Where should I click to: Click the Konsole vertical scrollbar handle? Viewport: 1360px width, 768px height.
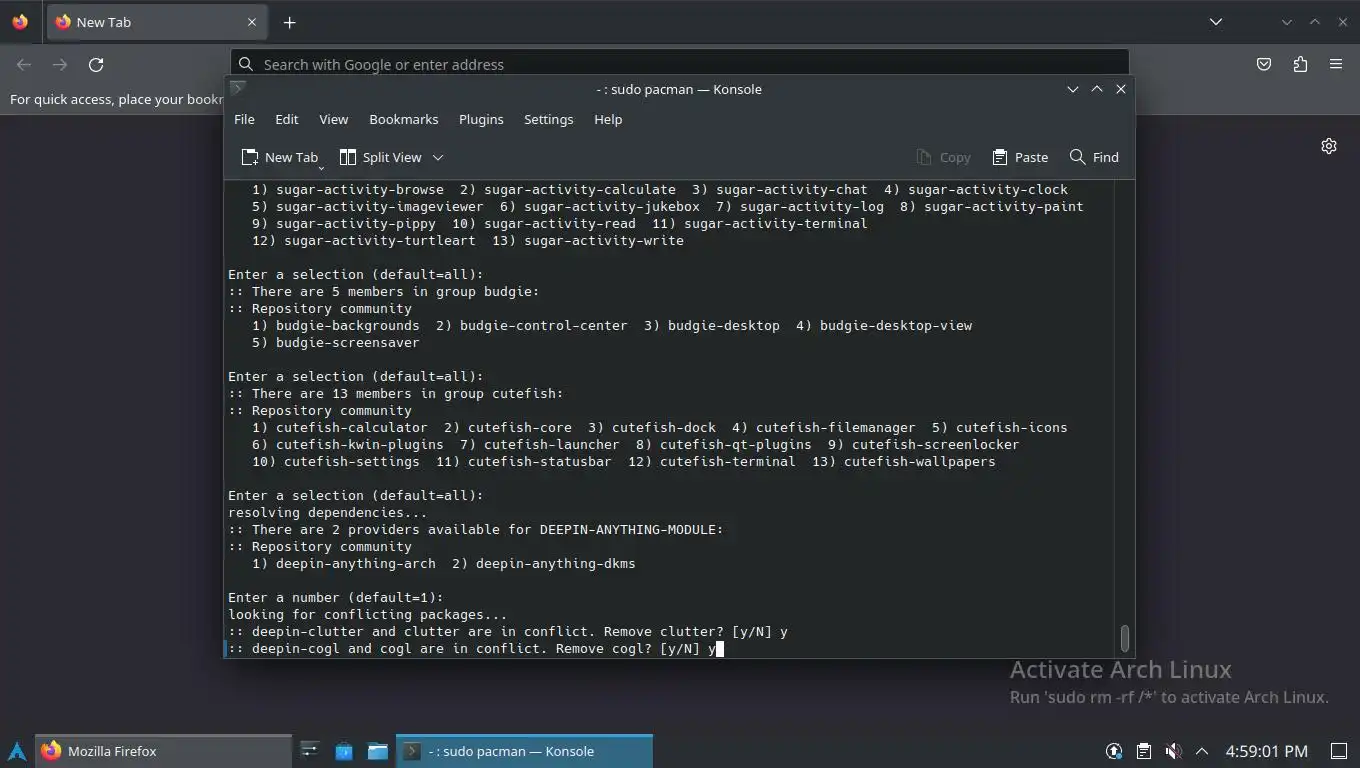pos(1125,638)
